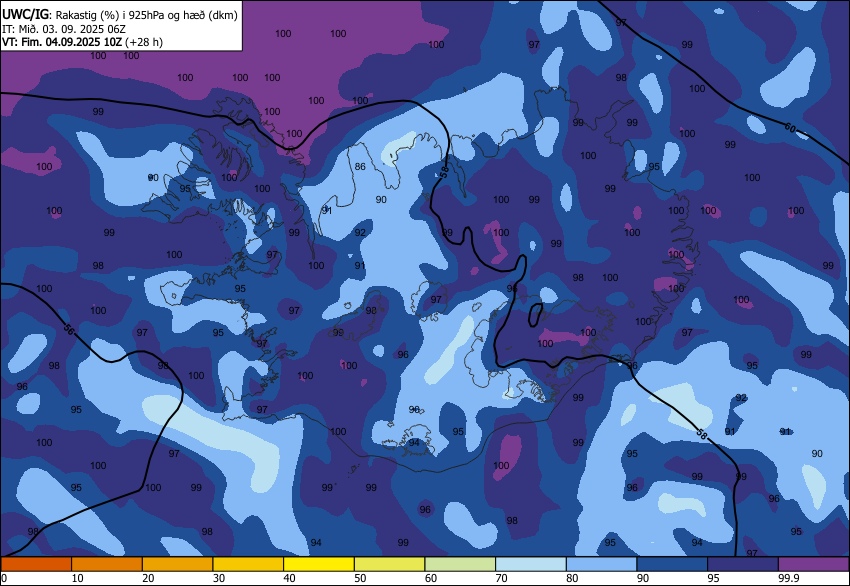The width and height of the screenshot is (850, 586).
Task: Click the pale yellow 50–60 legend segment
Action: pyautogui.click(x=390, y=564)
